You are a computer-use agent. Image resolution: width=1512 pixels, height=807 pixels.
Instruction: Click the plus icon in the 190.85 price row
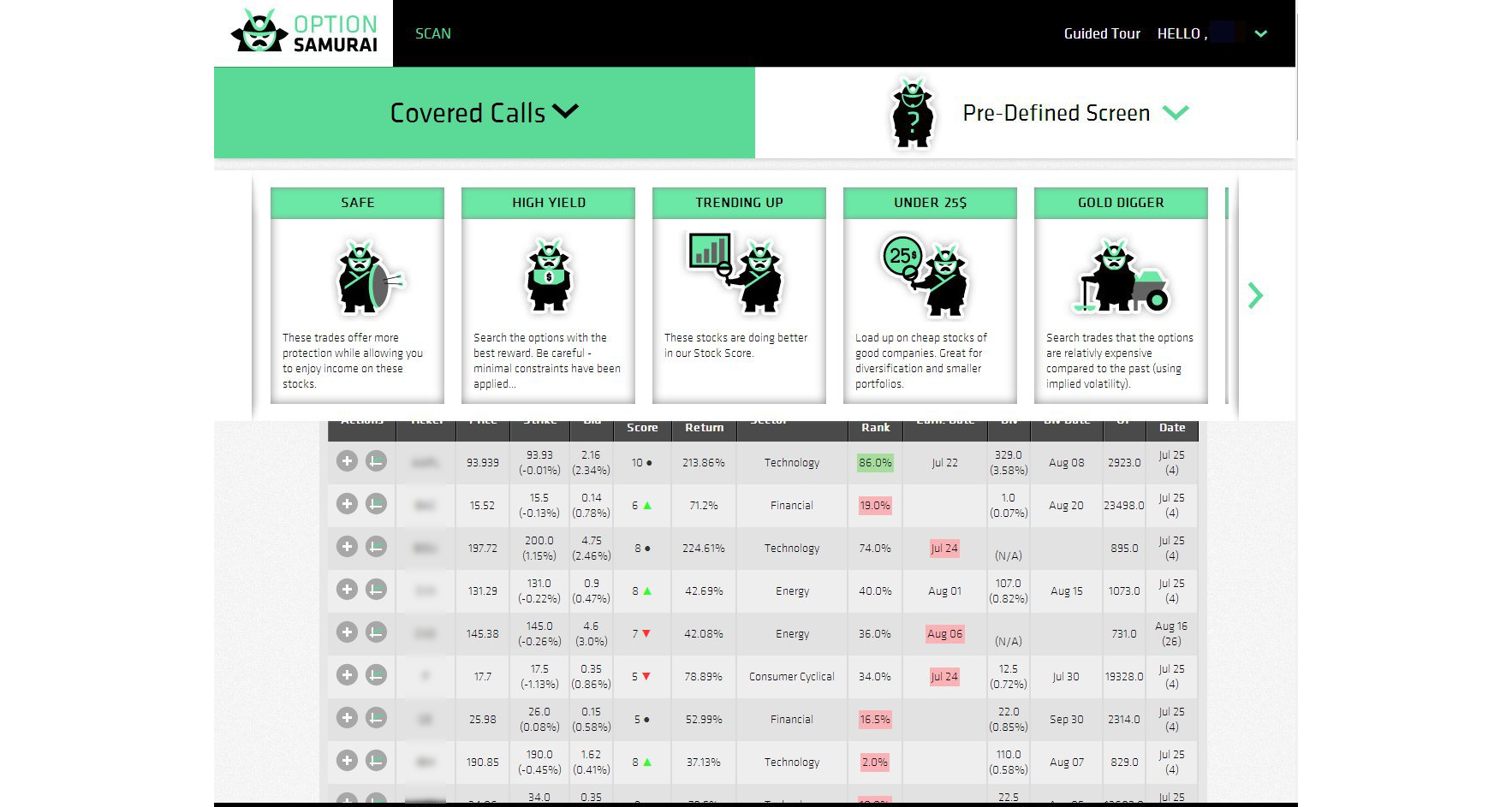click(x=347, y=761)
